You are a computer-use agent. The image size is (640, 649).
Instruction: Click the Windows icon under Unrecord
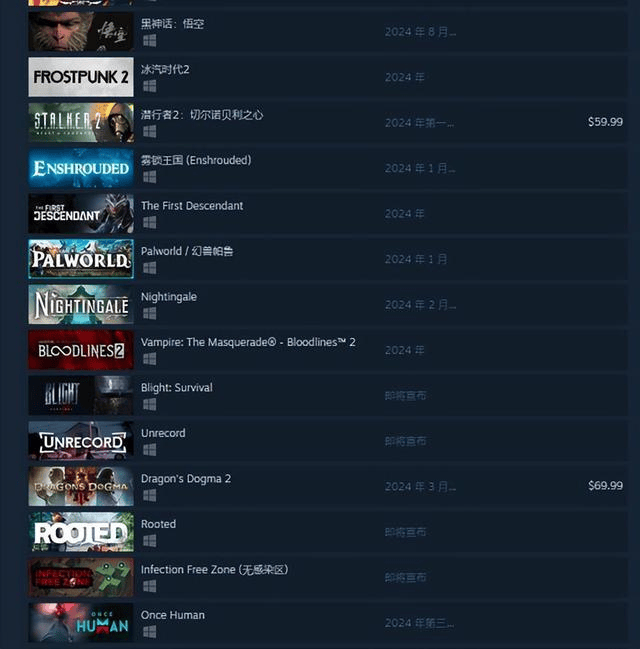click(x=149, y=450)
